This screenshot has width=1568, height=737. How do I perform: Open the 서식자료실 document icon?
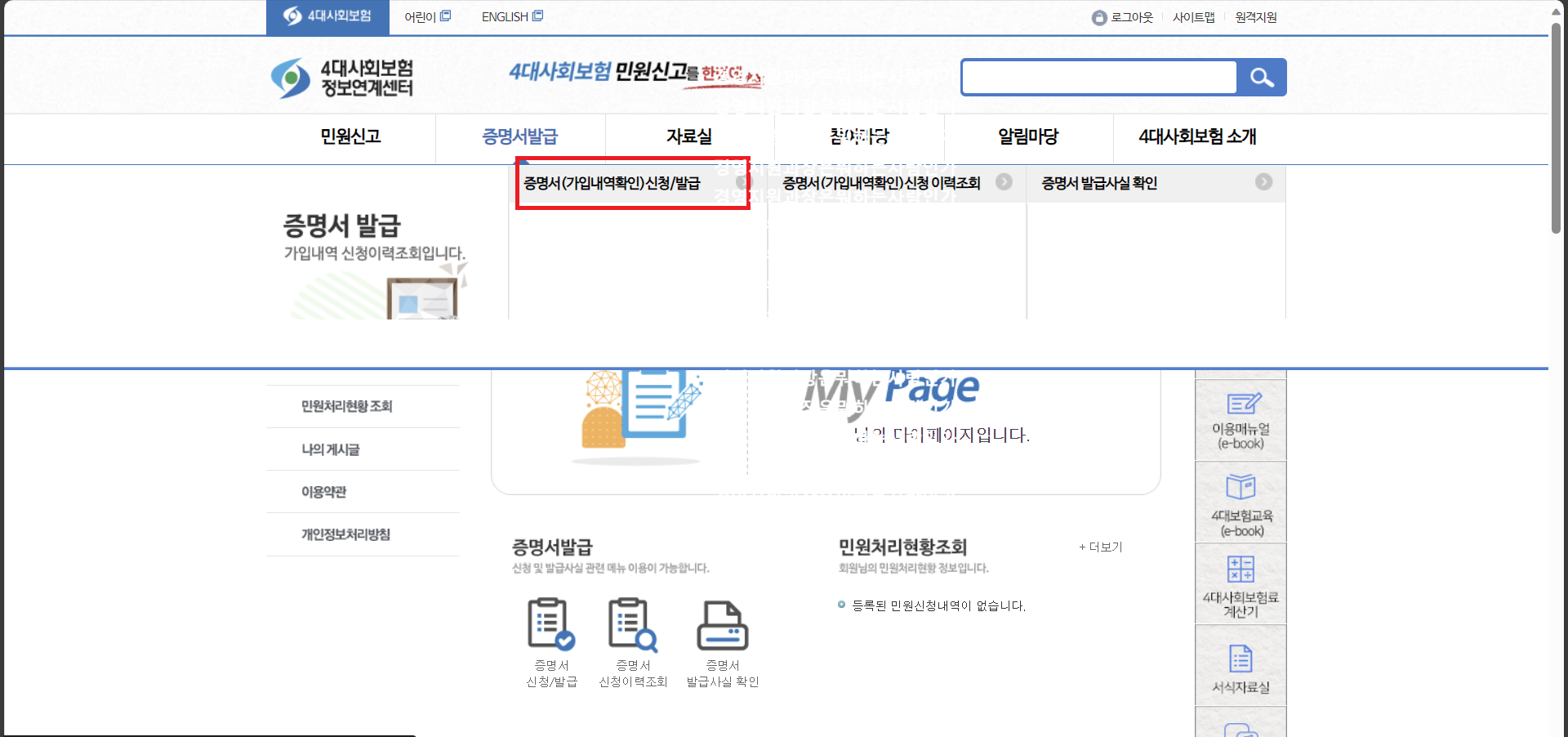click(x=1241, y=658)
